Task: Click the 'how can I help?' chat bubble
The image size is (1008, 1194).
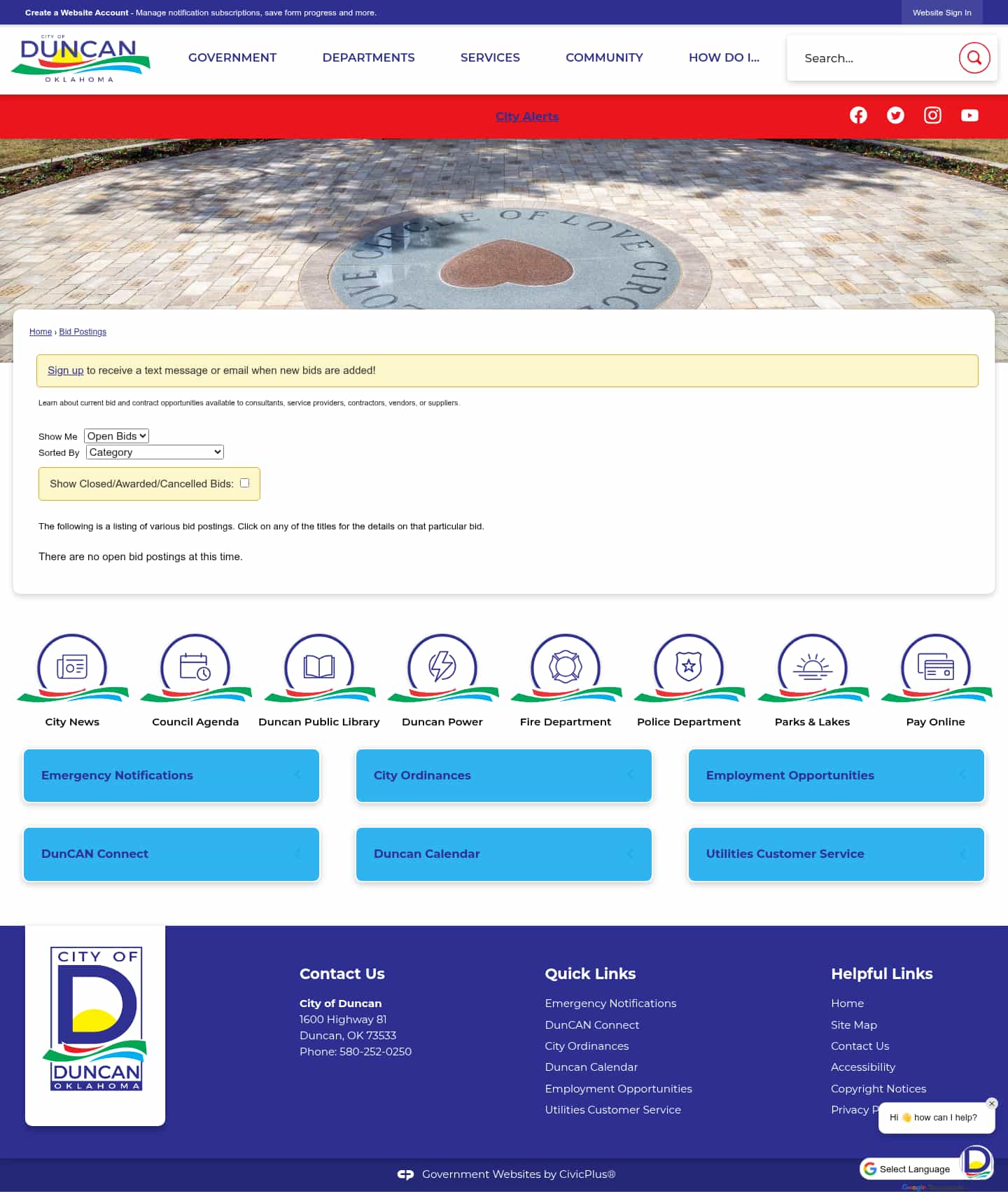Action: pos(937,1118)
